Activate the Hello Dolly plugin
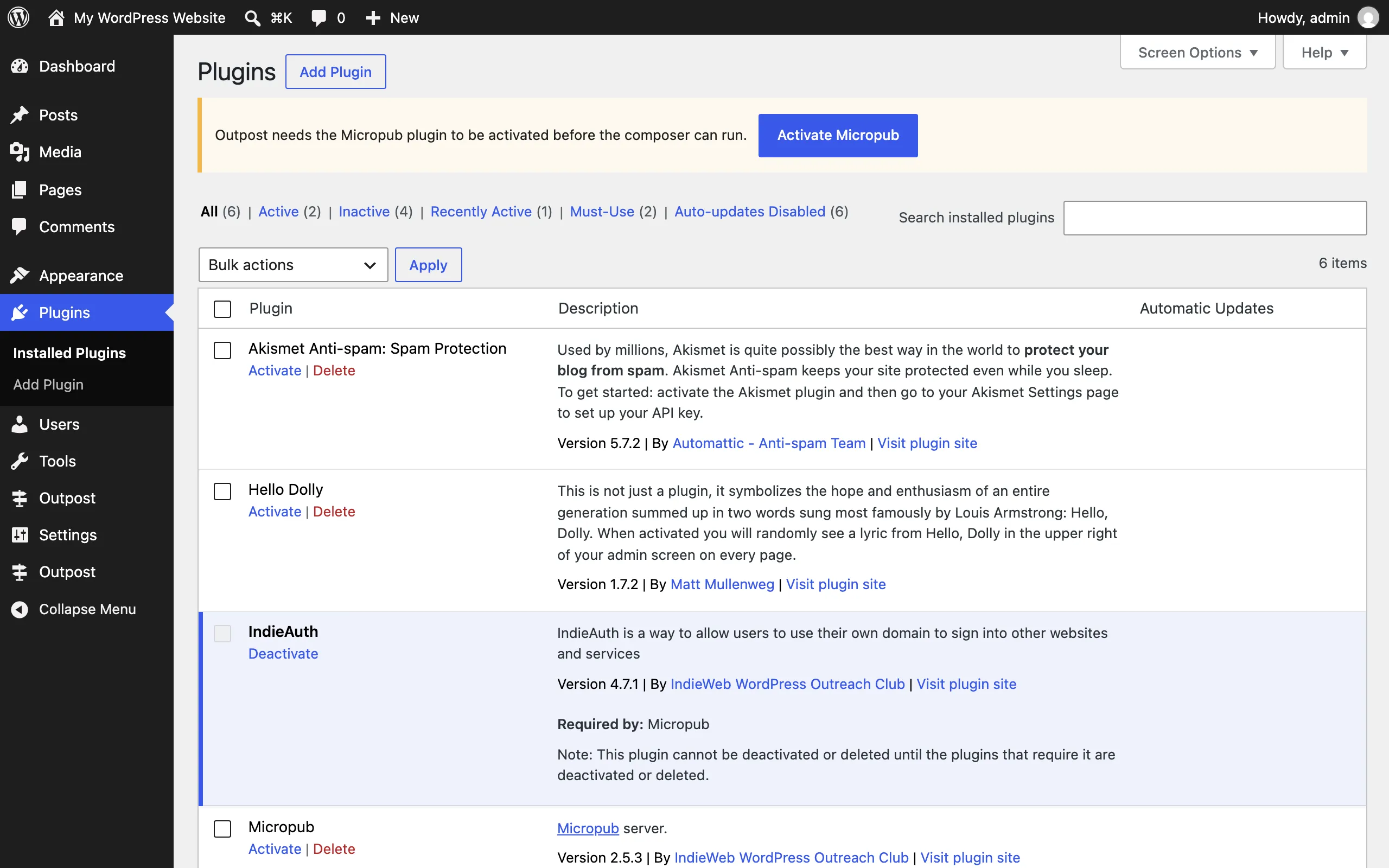The image size is (1389, 868). (275, 512)
